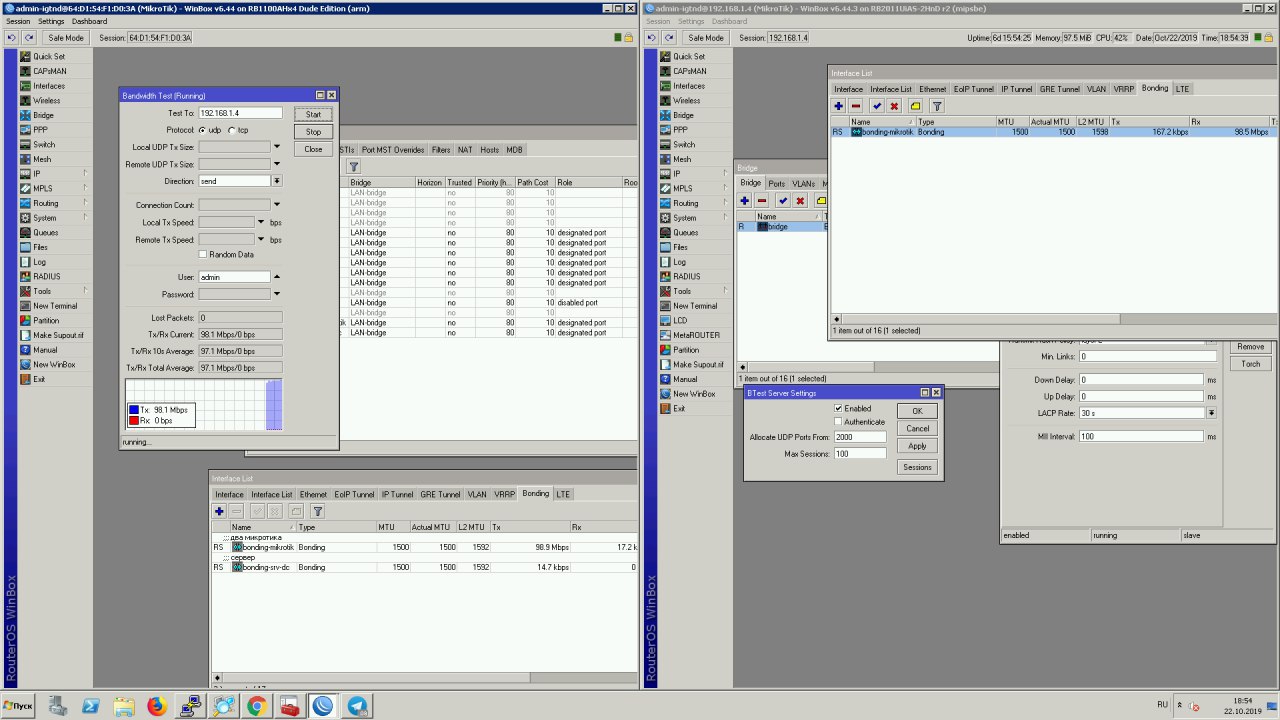Expand Remote UDP Tx Size field
Image resolution: width=1280 pixels, height=720 pixels.
277,164
